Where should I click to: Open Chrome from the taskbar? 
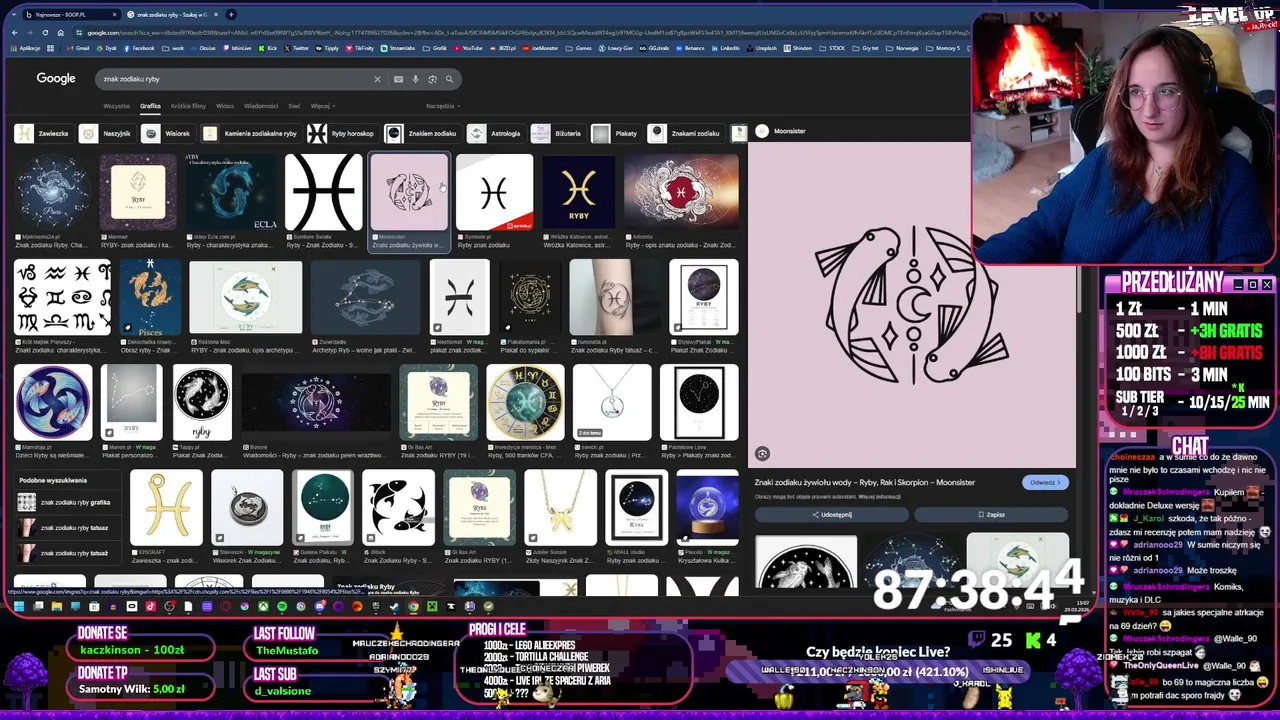click(413, 606)
